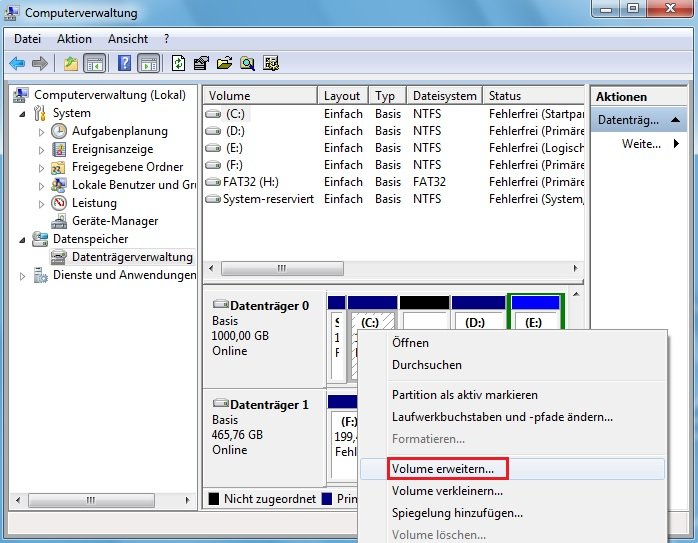This screenshot has height=543, width=698.
Task: Expand the Leistung node
Action: point(41,204)
